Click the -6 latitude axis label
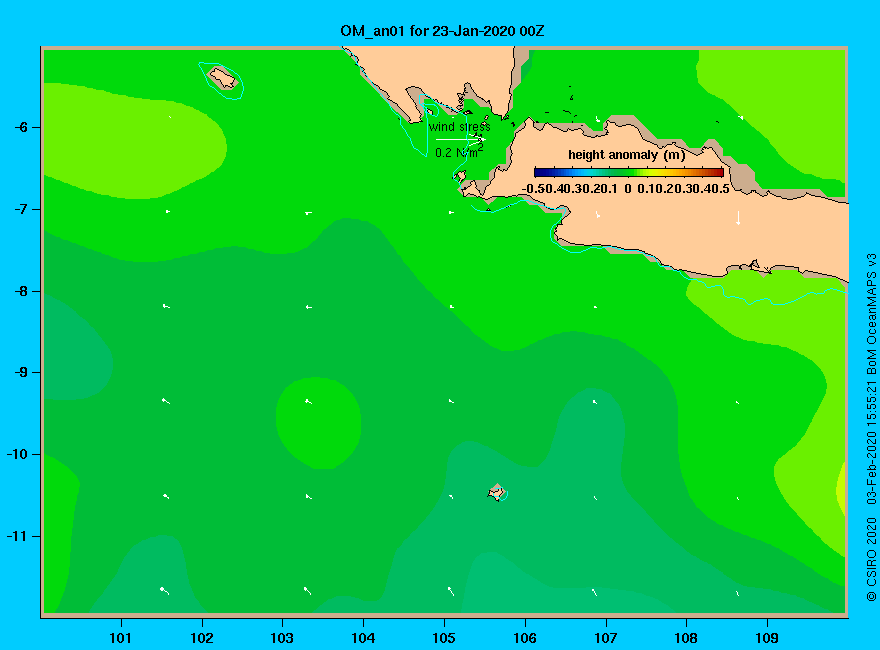Screen dimensions: 880x650 pyautogui.click(x=21, y=127)
